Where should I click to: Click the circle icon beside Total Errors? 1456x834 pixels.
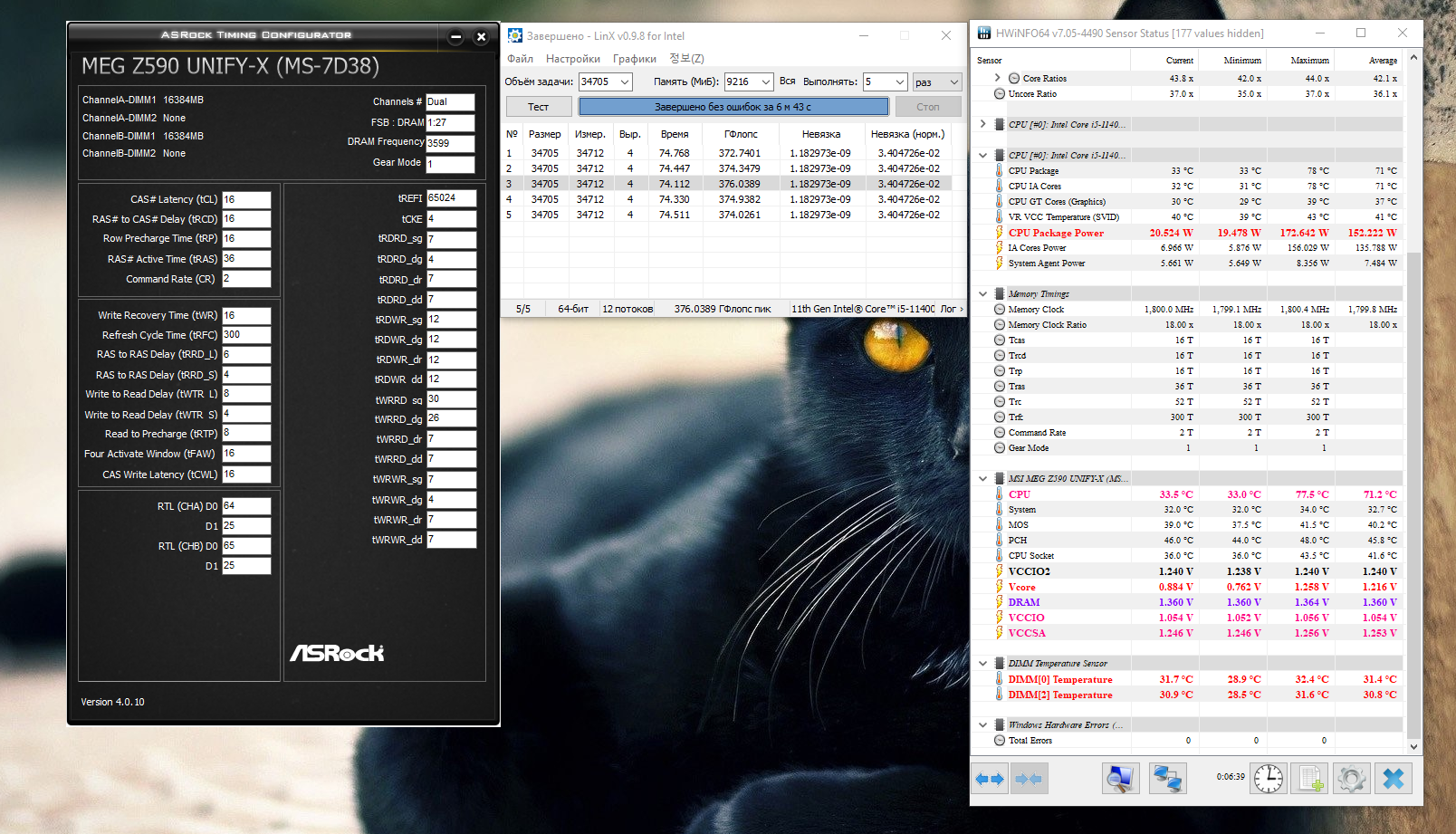pos(1000,740)
